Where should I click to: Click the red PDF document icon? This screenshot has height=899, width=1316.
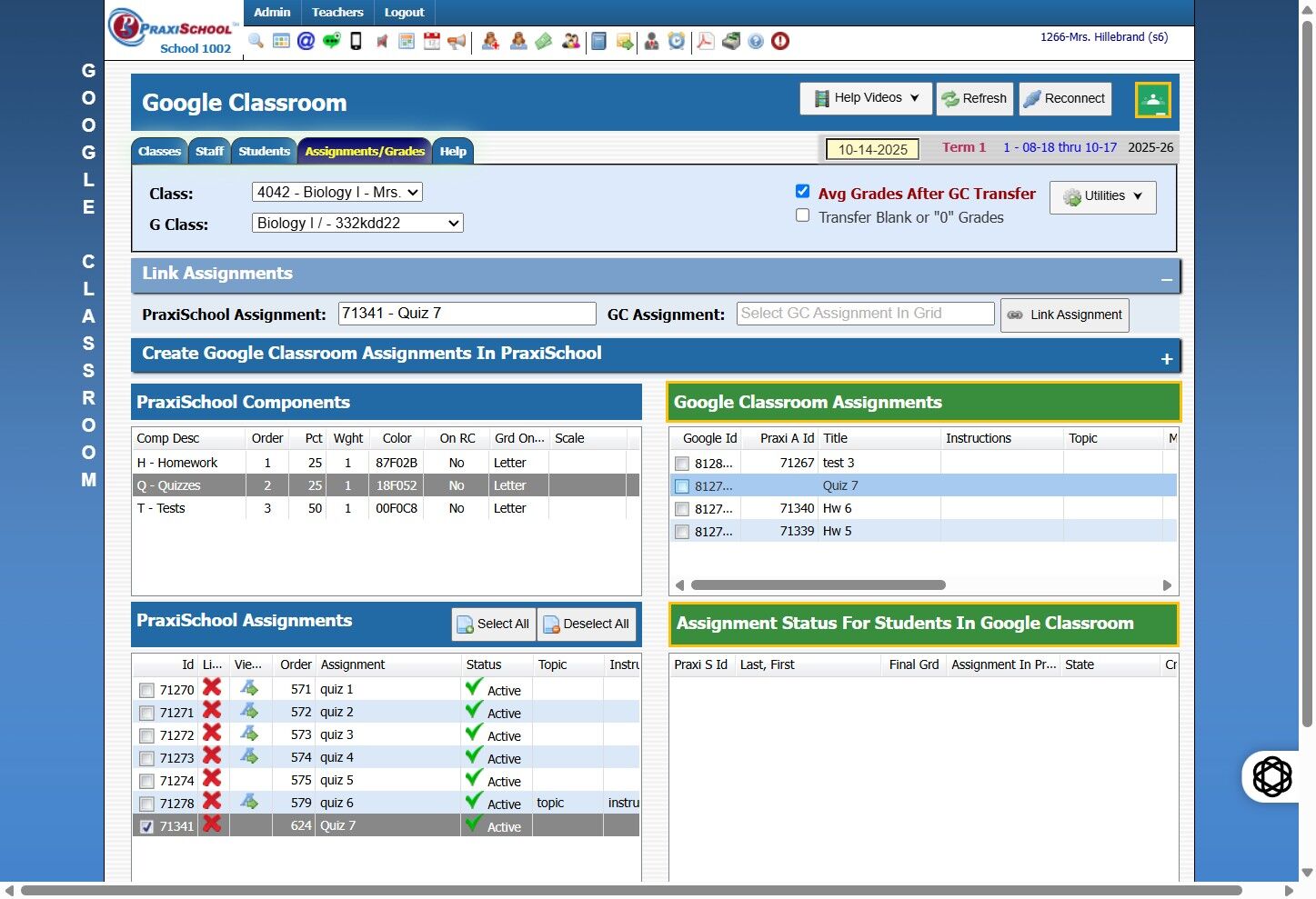705,41
